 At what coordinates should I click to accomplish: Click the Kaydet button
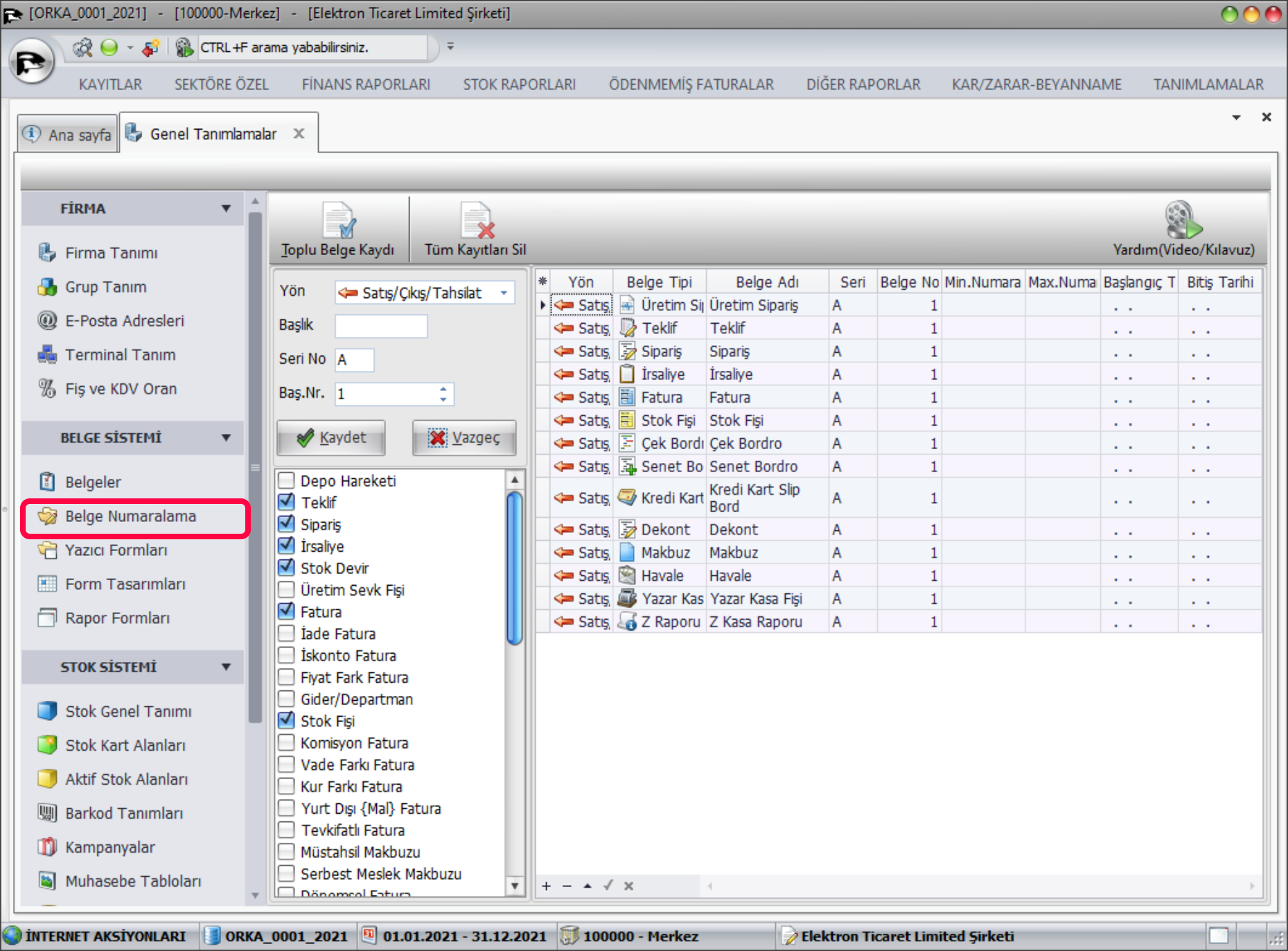click(x=331, y=437)
